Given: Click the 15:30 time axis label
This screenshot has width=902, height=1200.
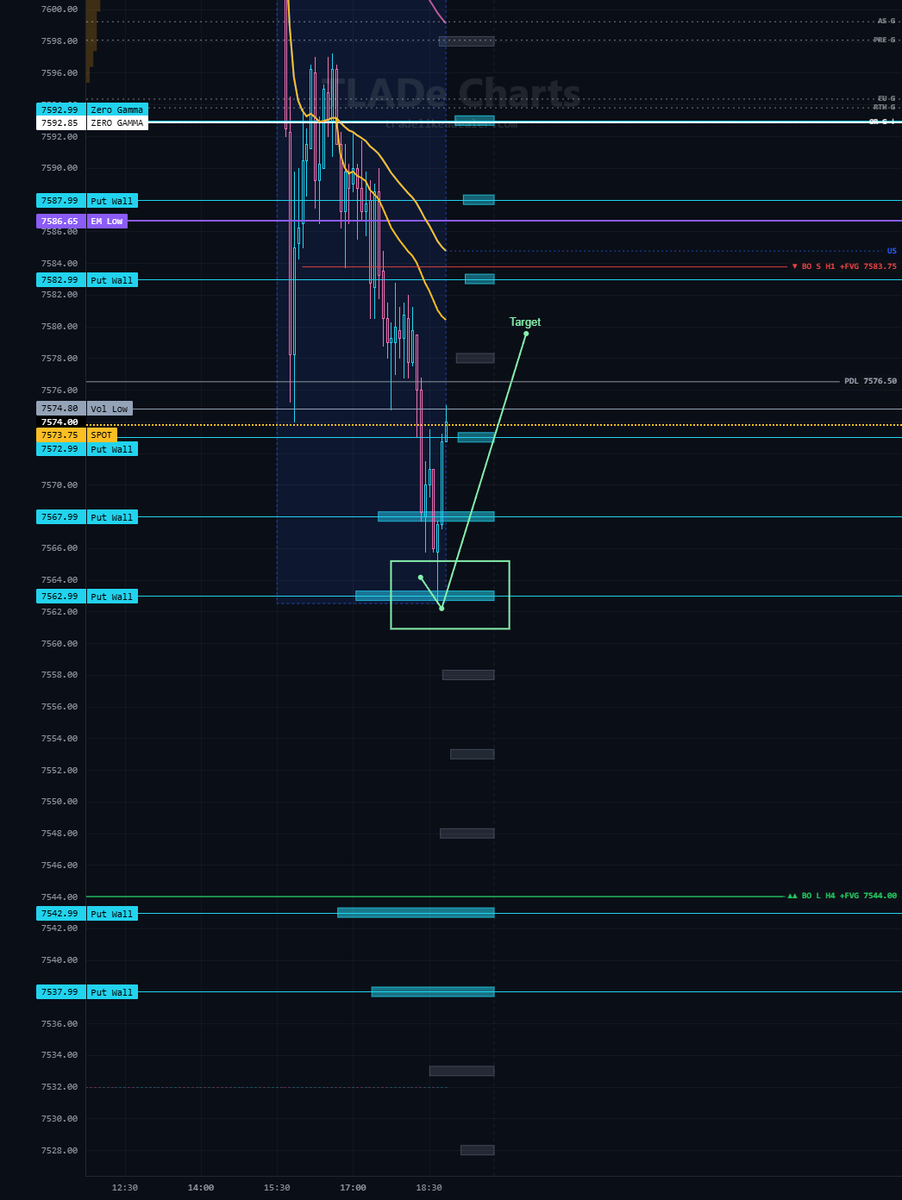Looking at the screenshot, I should (x=277, y=1187).
